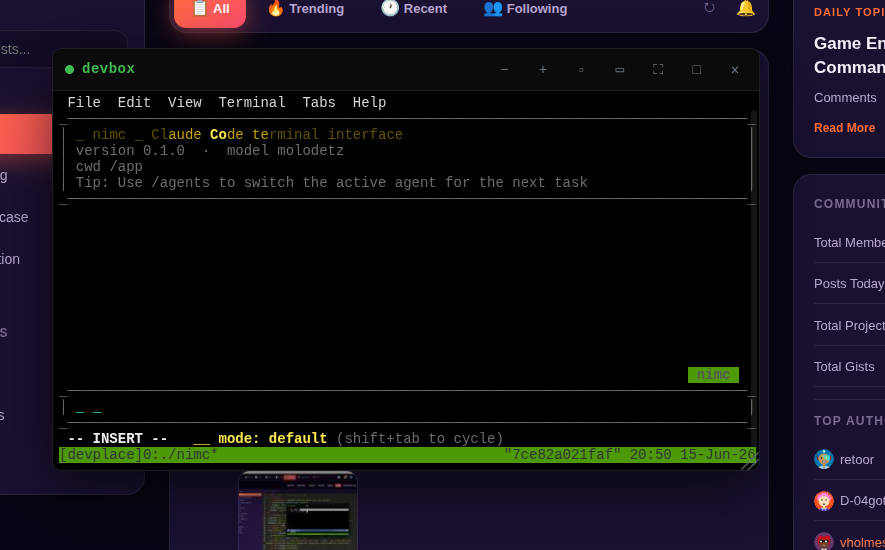Click the '[devplace]0:./nimc*' status bar text
Viewport: 885px width, 550px height.
(138, 455)
